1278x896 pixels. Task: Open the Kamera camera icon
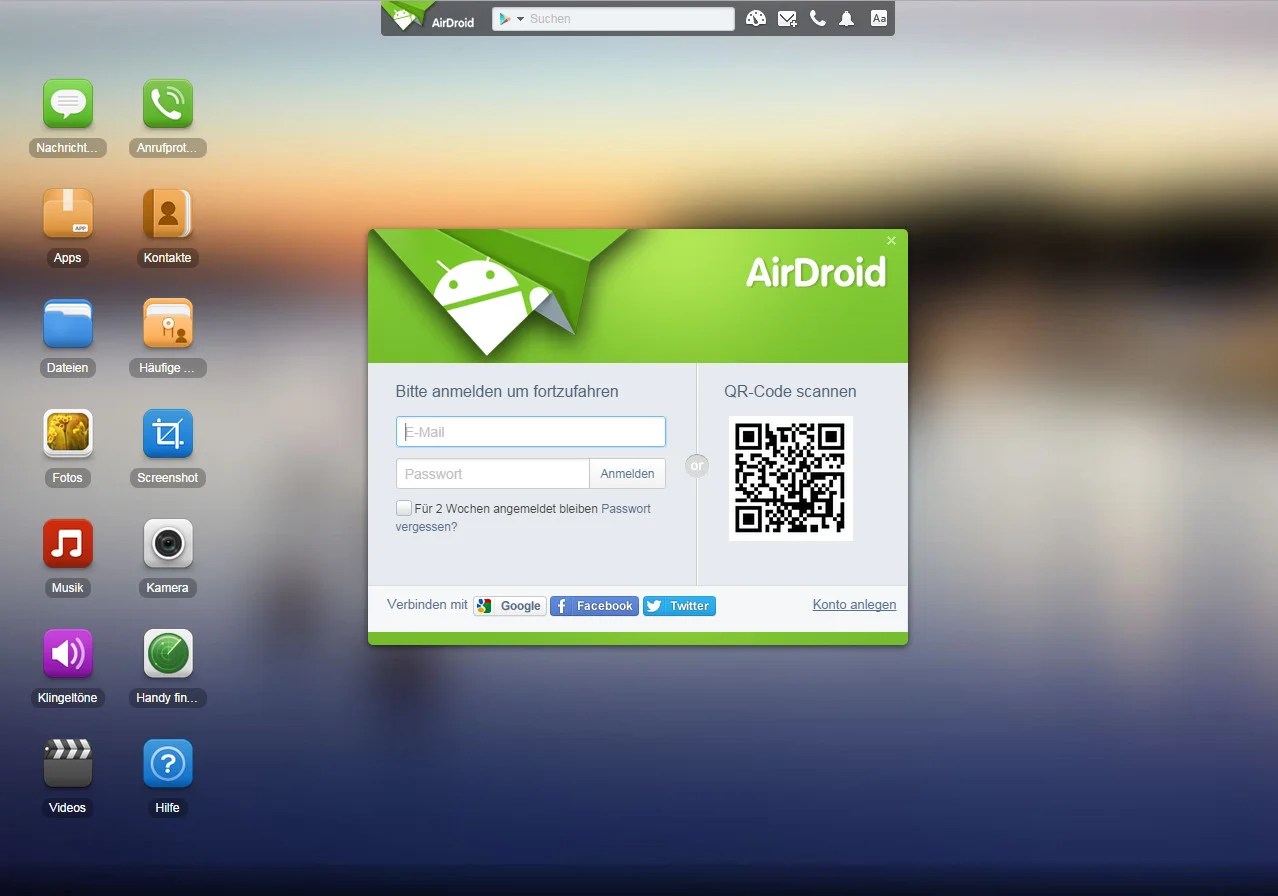click(x=167, y=543)
